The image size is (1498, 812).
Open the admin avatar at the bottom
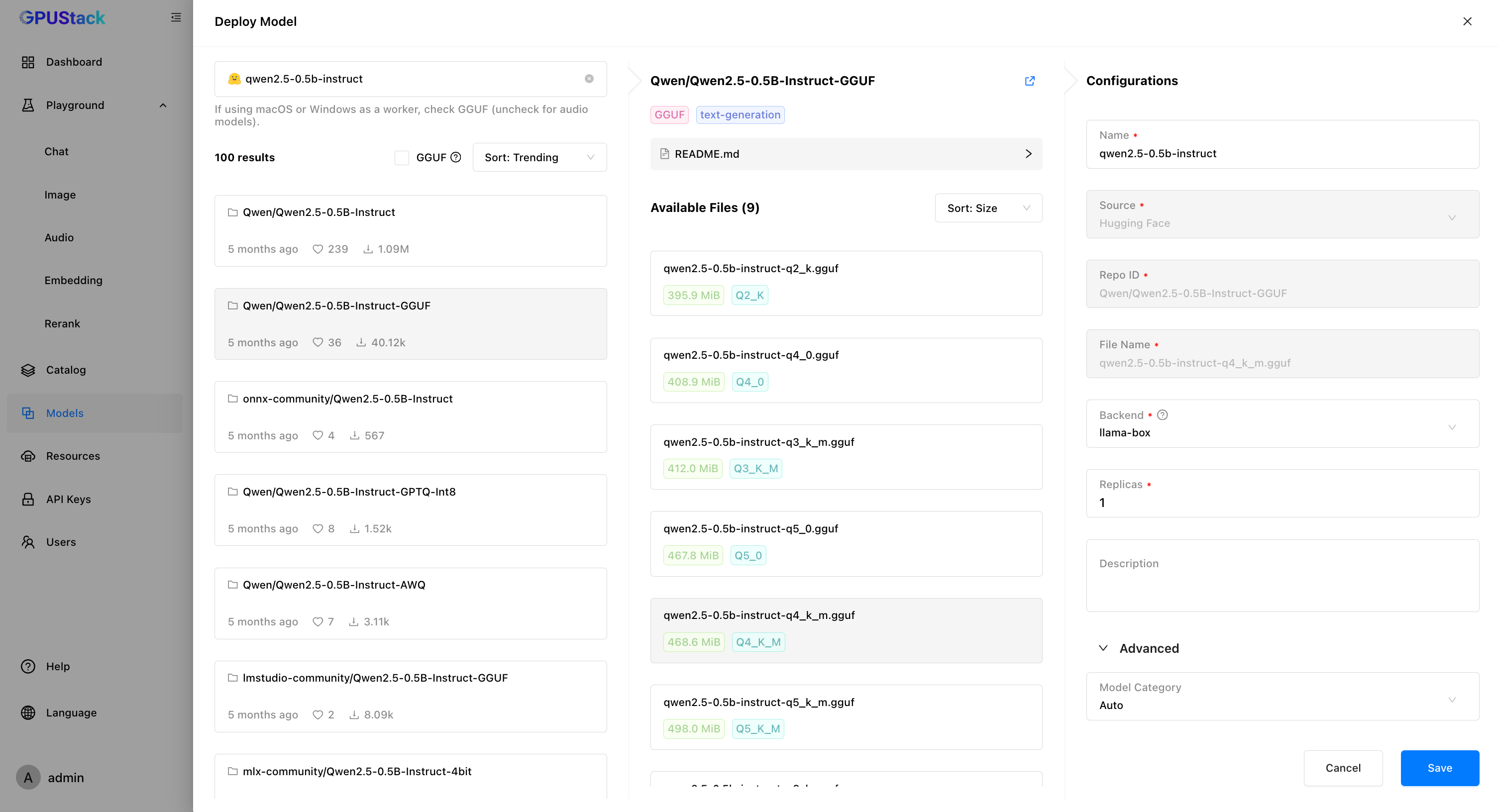click(28, 777)
